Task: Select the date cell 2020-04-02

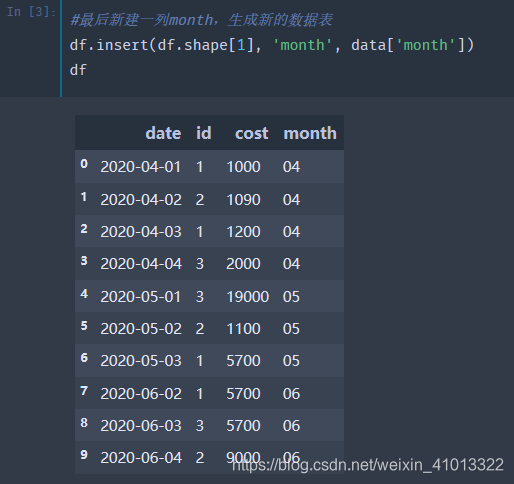Action: (x=141, y=200)
